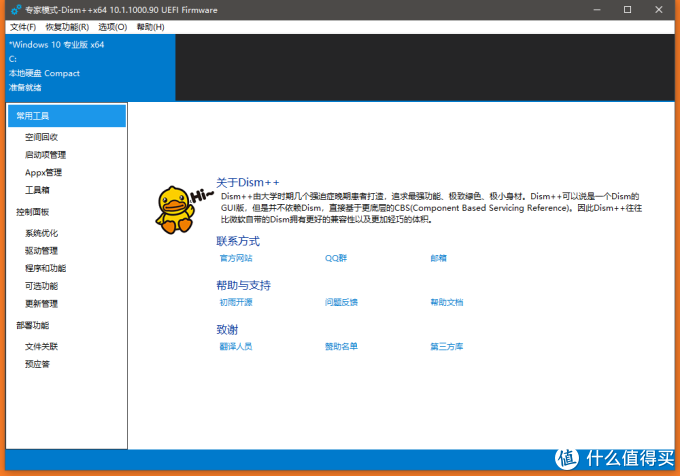Maximize the Dism++ window
This screenshot has height=476, width=680.
(x=627, y=10)
